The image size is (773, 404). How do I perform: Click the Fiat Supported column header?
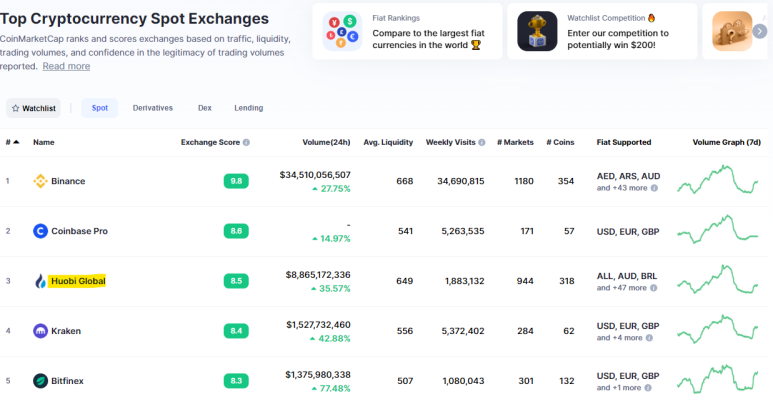(x=624, y=142)
